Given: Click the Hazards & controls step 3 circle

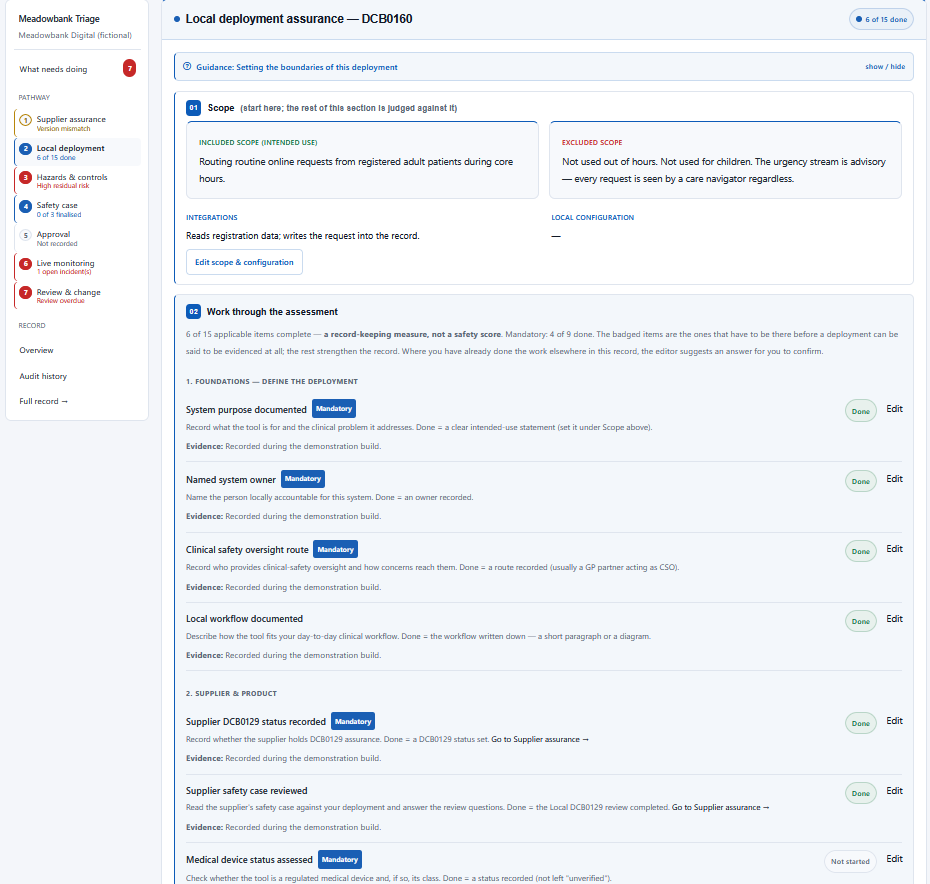Looking at the screenshot, I should (26, 177).
